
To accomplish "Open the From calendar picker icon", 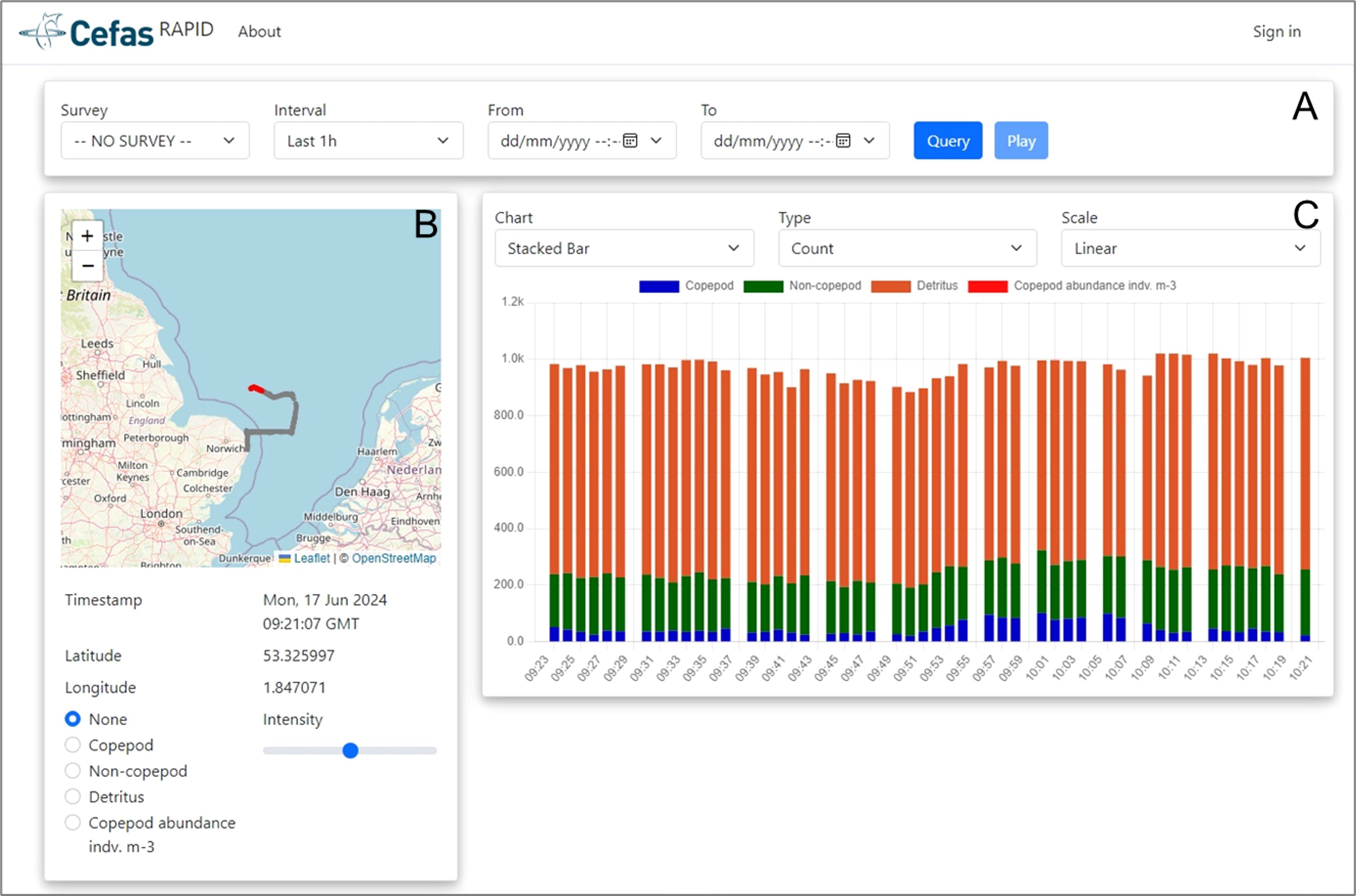I will coord(630,140).
